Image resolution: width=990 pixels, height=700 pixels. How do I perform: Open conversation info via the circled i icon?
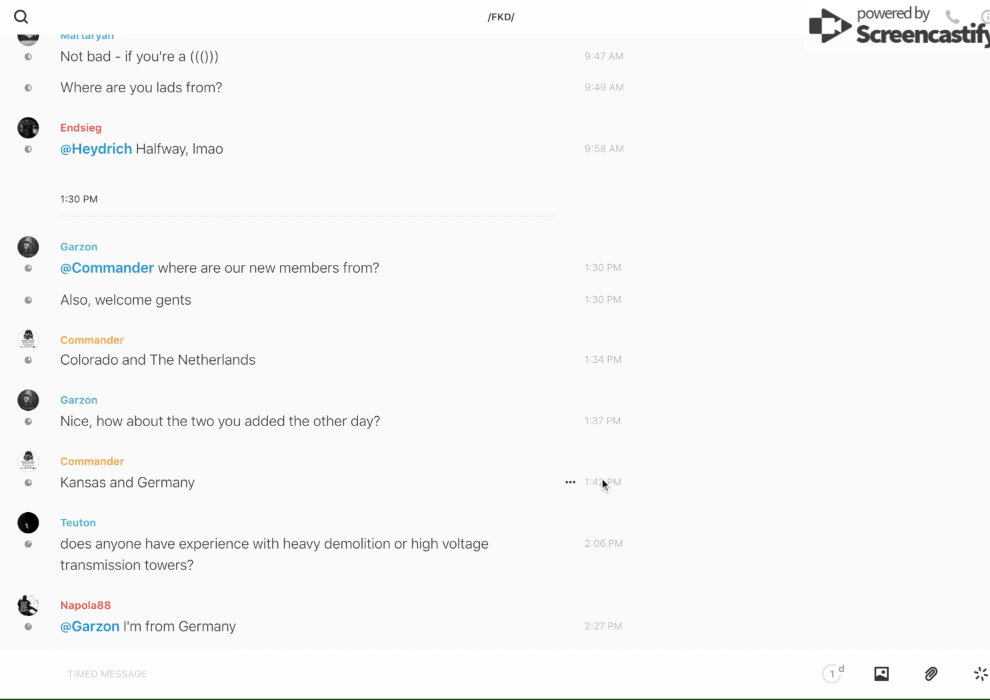click(985, 17)
